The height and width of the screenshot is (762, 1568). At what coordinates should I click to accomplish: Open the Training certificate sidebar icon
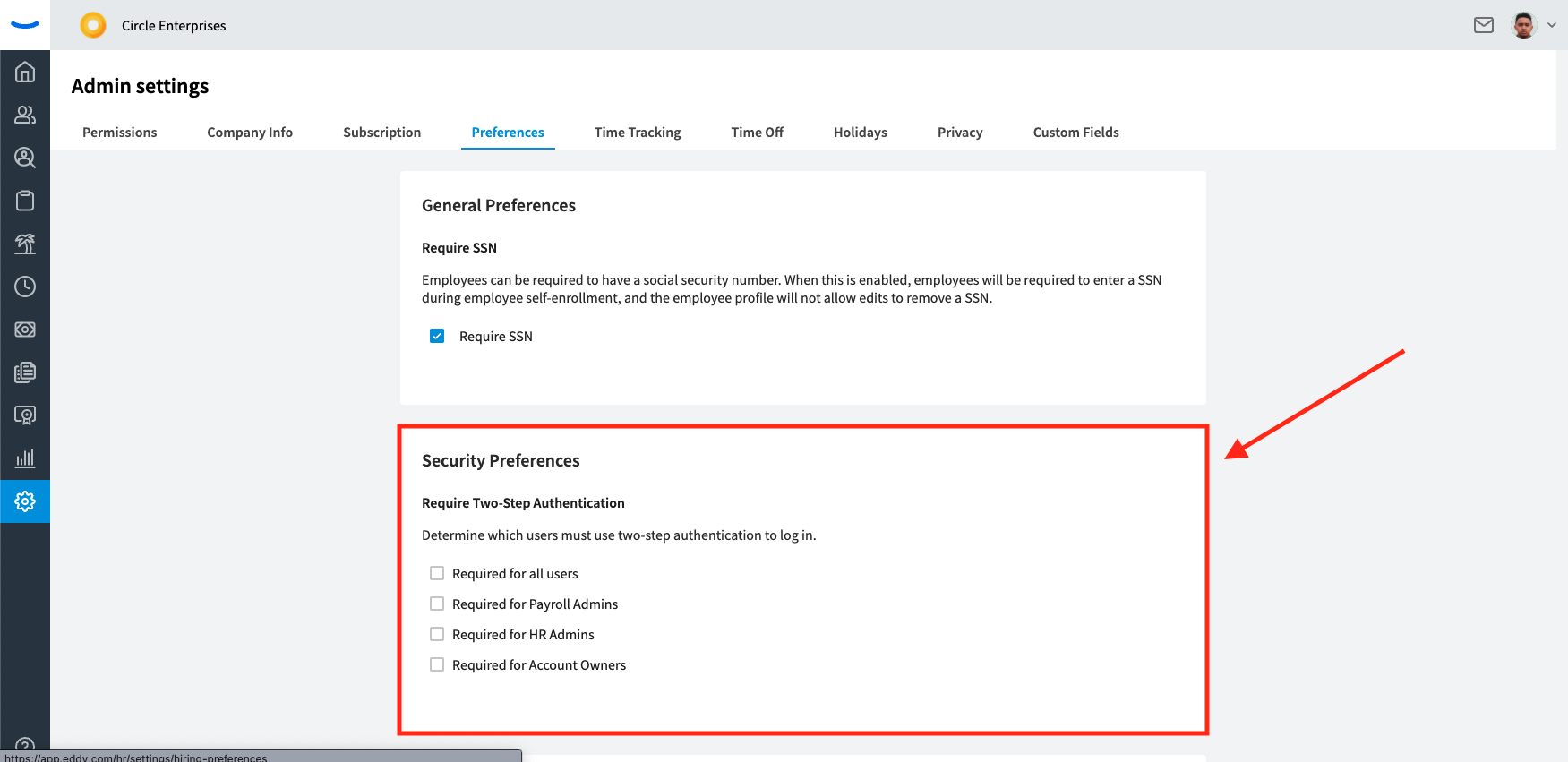coord(25,415)
